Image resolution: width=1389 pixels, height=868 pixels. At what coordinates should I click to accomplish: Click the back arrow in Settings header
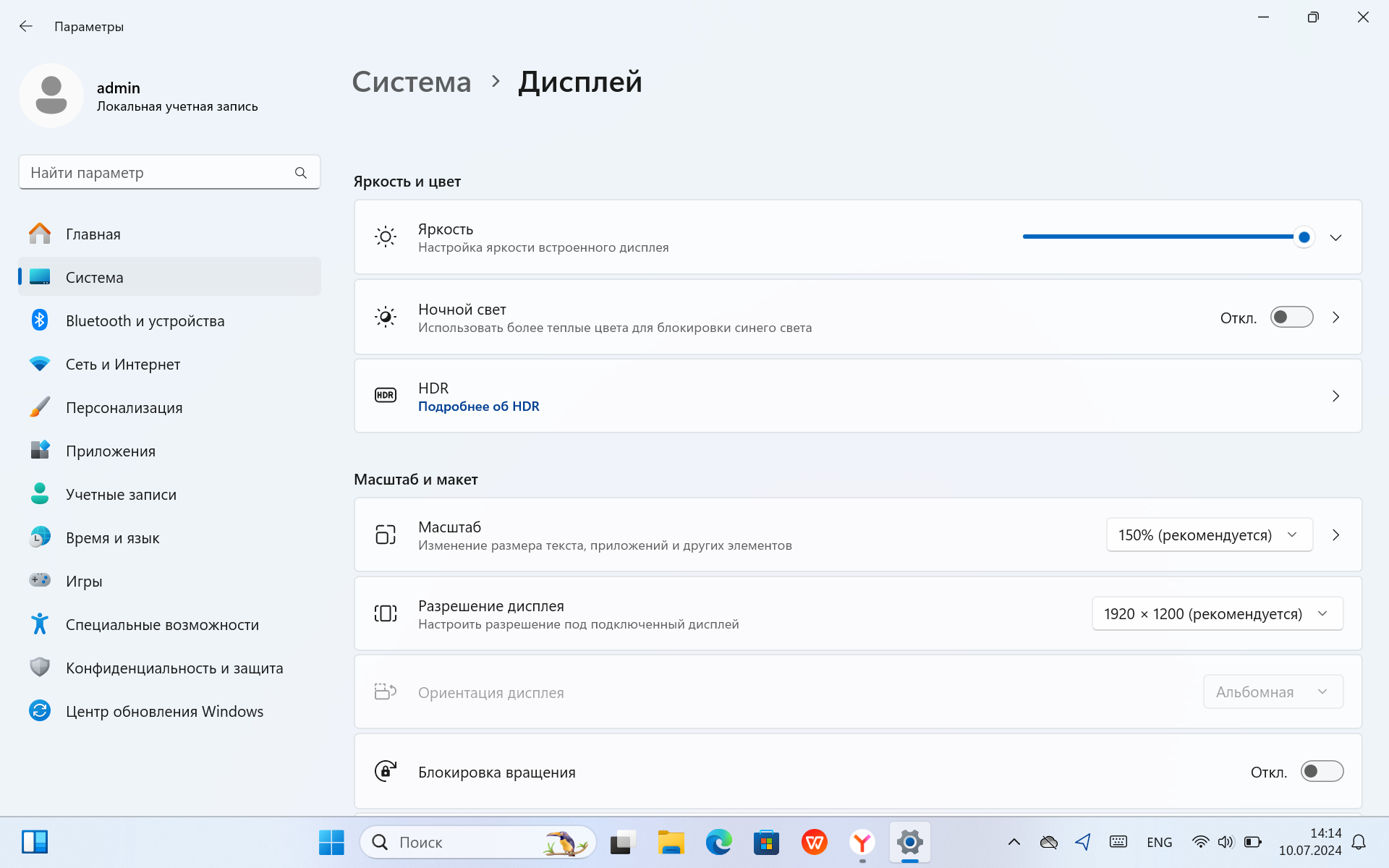coord(26,27)
